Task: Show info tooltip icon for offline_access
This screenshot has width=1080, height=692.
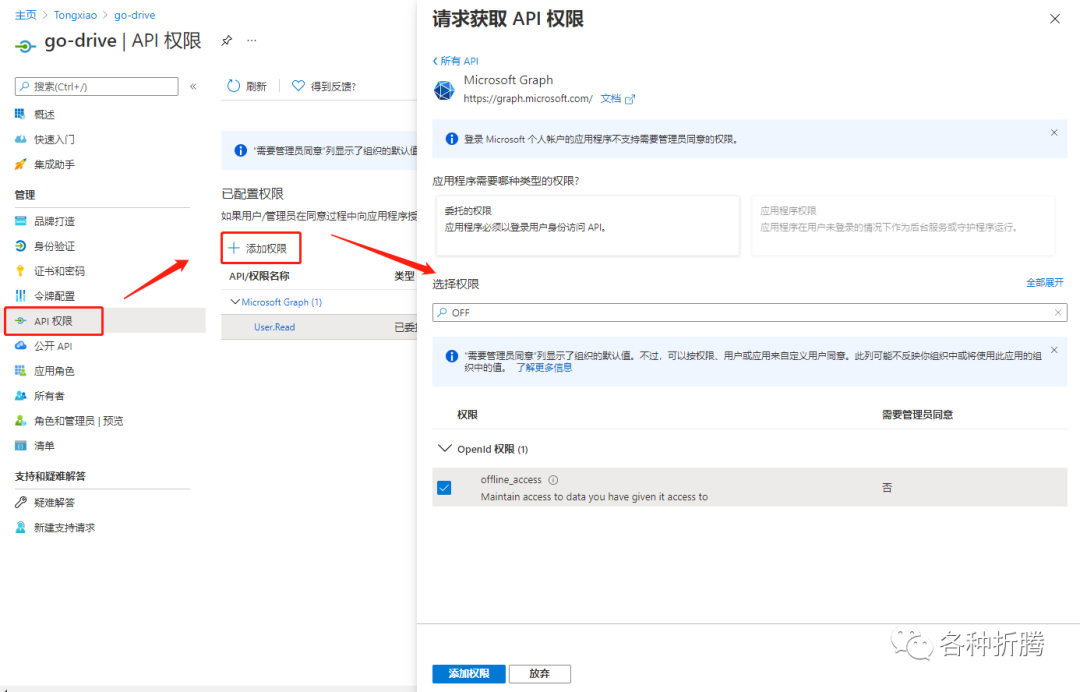Action: [553, 480]
